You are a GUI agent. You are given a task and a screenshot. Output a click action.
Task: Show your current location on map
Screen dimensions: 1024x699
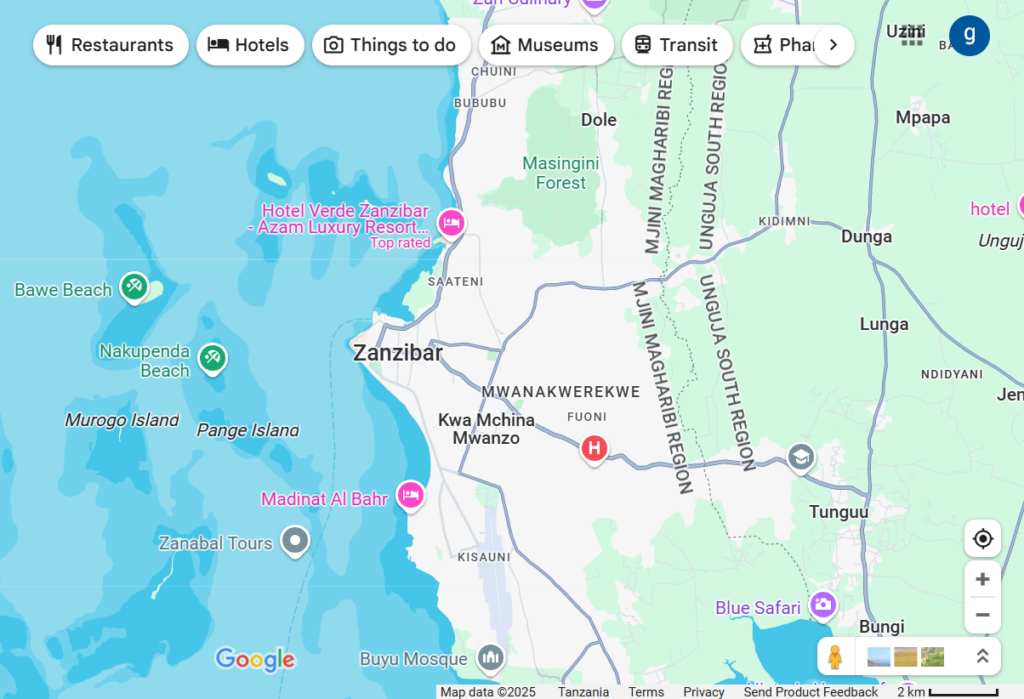coord(983,539)
